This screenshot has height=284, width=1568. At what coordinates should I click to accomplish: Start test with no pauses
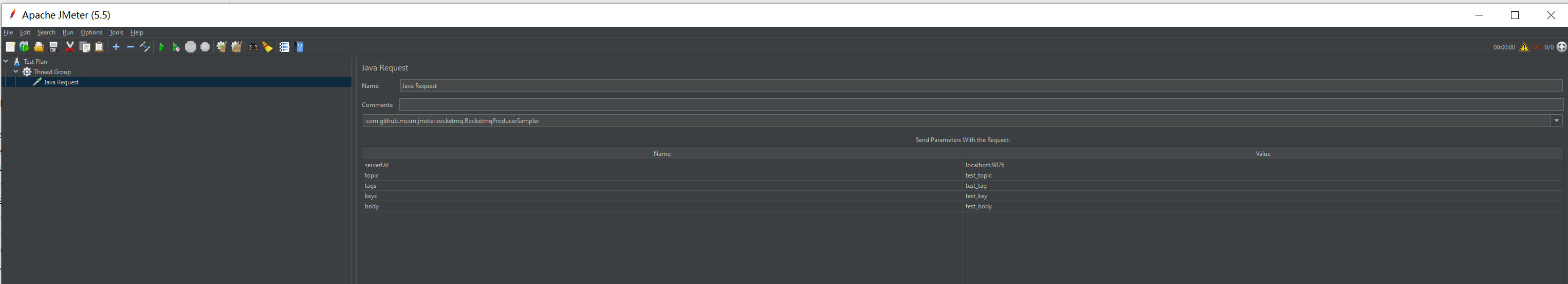[176, 47]
